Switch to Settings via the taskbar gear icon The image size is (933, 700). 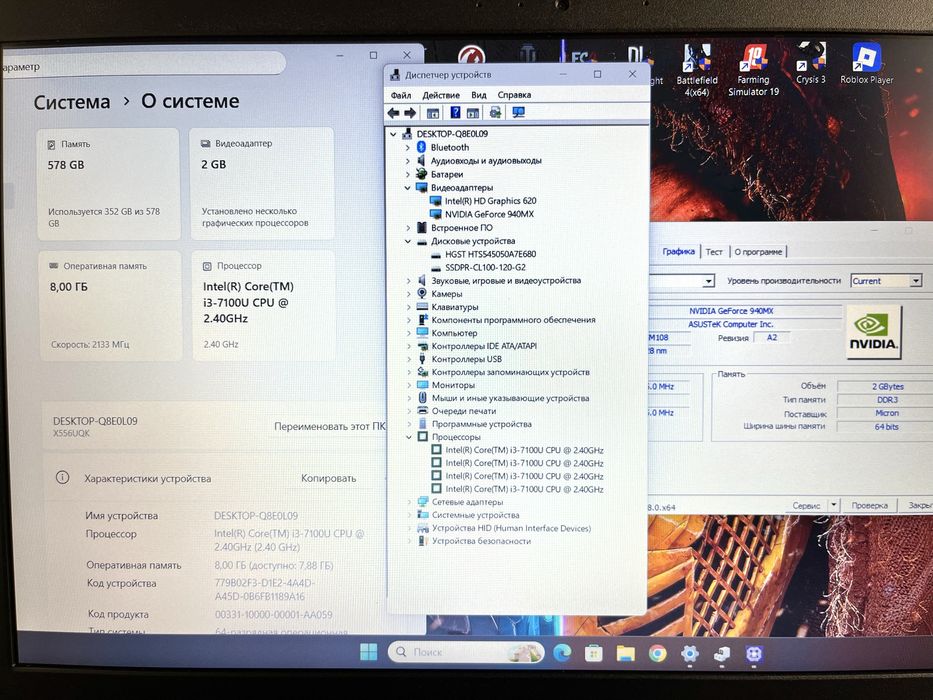[690, 654]
